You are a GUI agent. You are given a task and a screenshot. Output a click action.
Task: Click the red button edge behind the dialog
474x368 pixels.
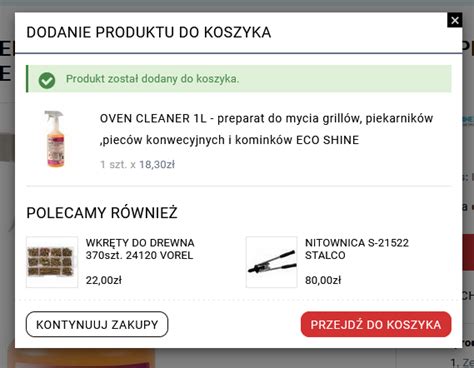(x=468, y=252)
